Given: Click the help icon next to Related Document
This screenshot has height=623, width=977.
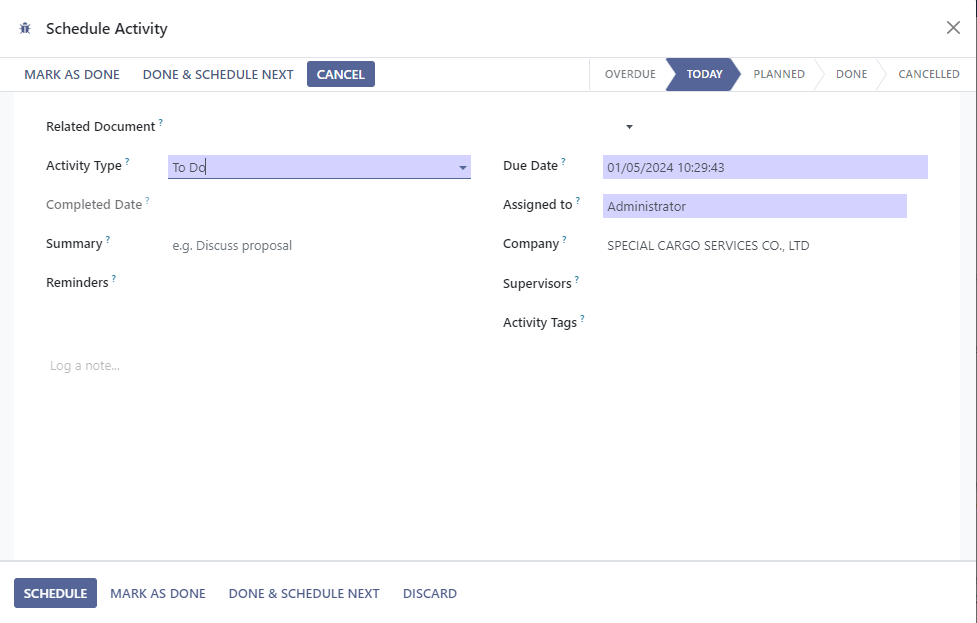Looking at the screenshot, I should pyautogui.click(x=161, y=120).
